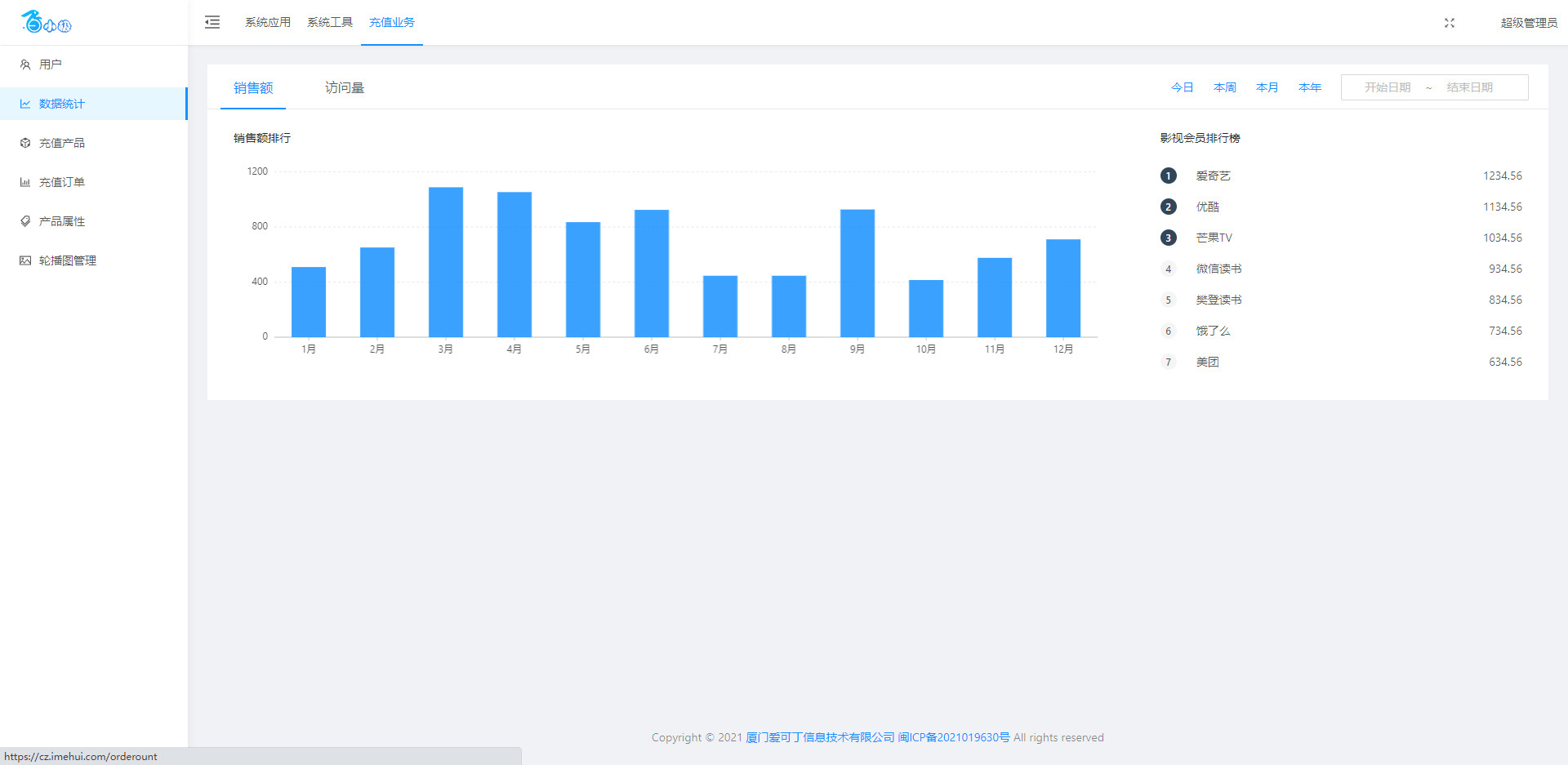Click 芒果TV in the ranking list
Screen dimensions: 1568x765
pyautogui.click(x=1214, y=238)
